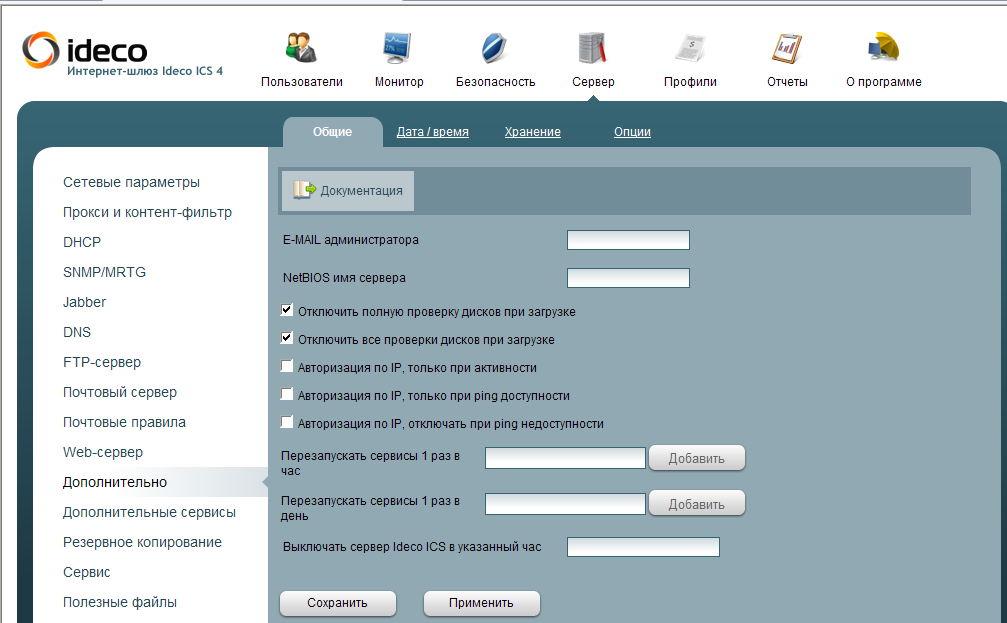
Task: Enable Авторизация по IP, отключать при ping недоступности
Action: [x=286, y=422]
